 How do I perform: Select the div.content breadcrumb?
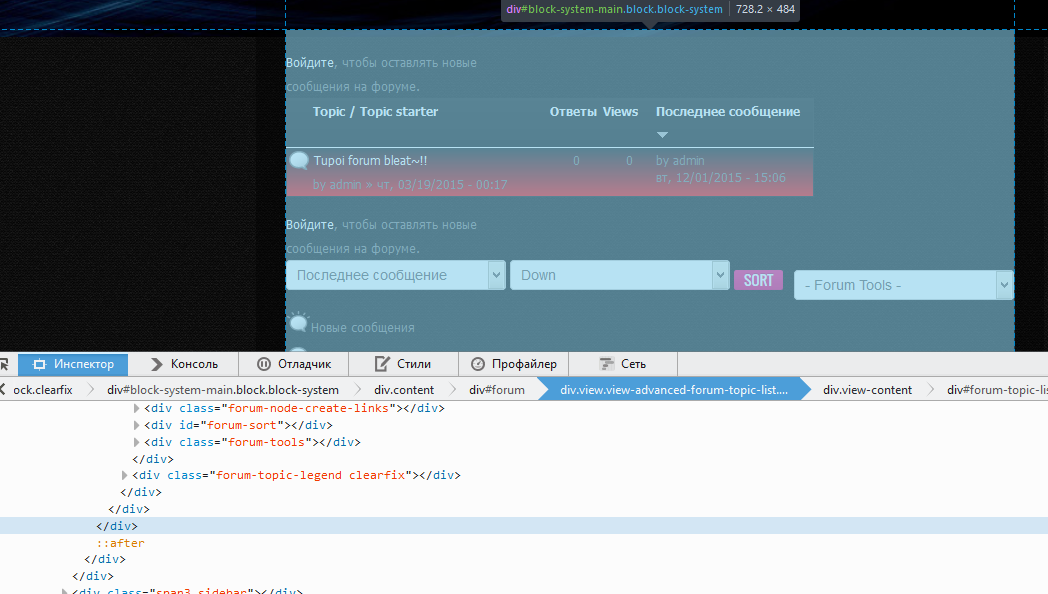click(x=404, y=390)
